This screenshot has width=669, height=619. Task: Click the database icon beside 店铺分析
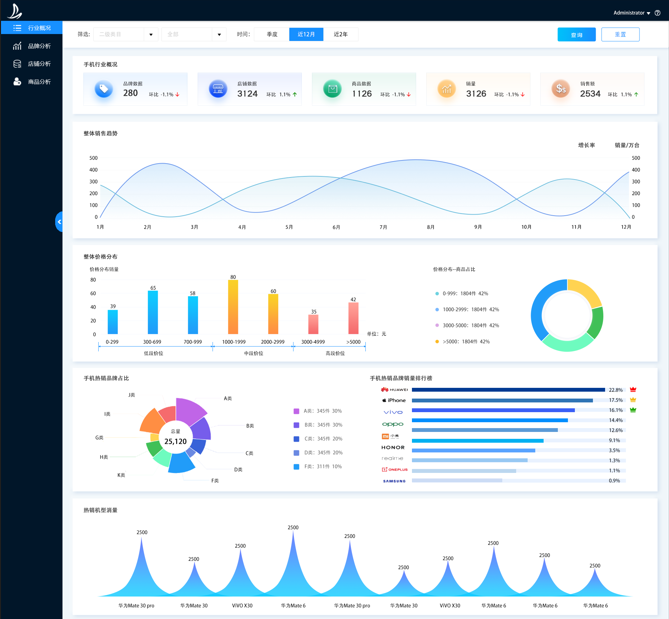[17, 64]
